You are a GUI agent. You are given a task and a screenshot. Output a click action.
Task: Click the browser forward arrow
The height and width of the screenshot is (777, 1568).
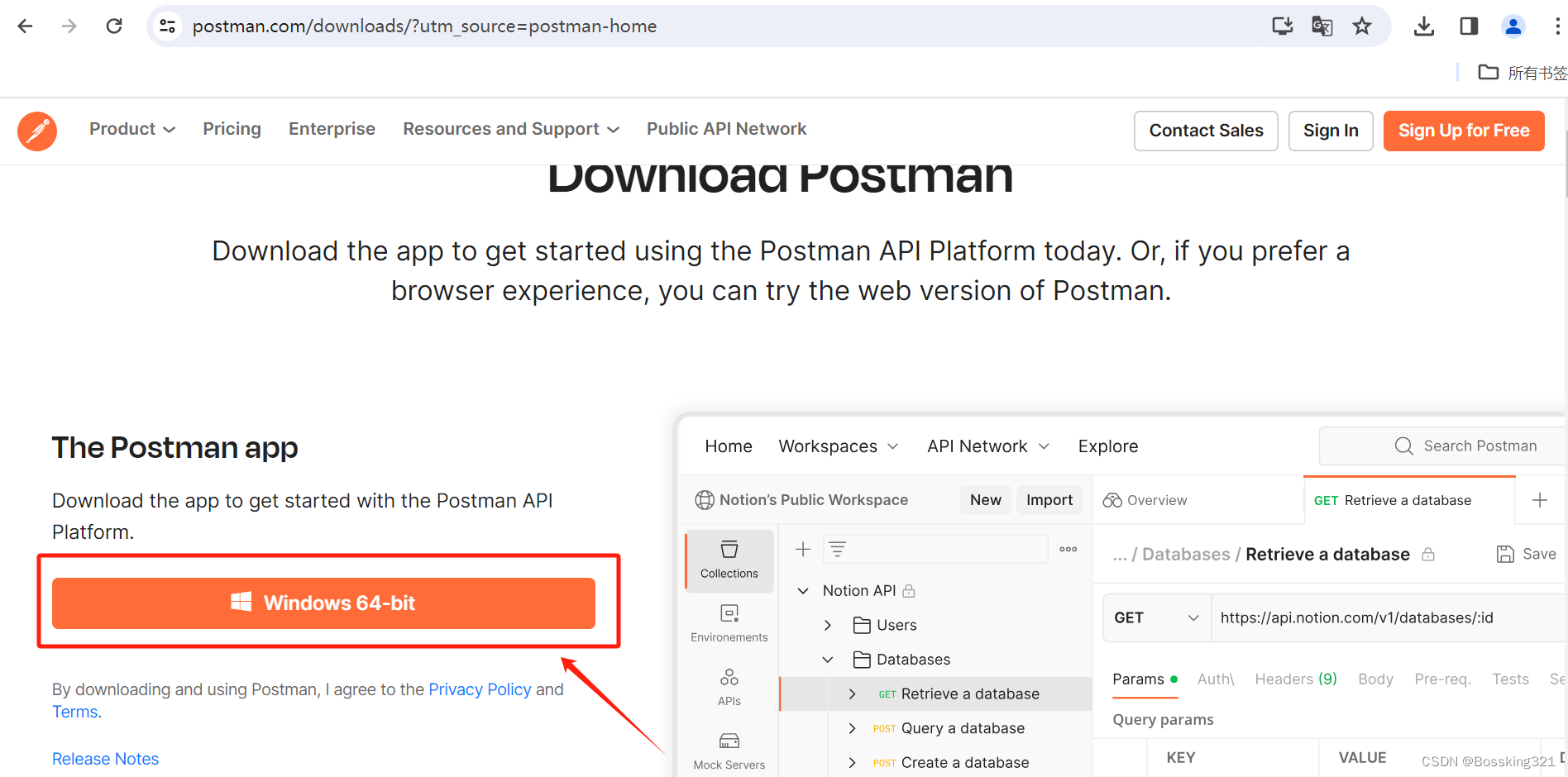(69, 26)
